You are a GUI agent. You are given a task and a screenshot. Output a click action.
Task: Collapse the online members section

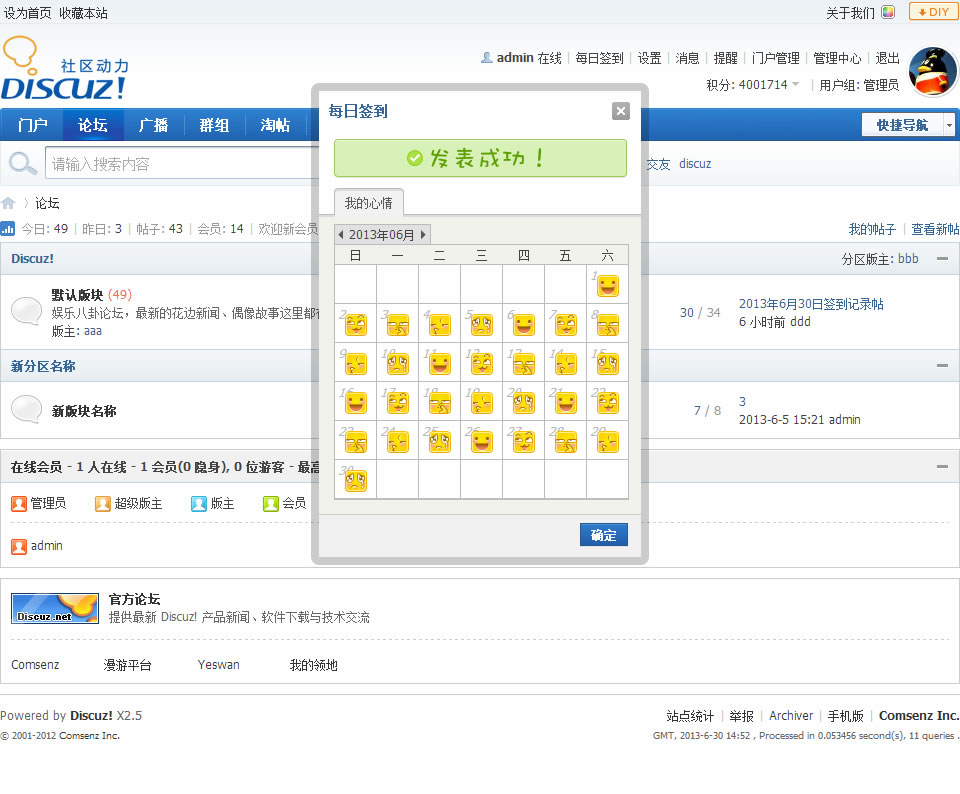pos(941,466)
